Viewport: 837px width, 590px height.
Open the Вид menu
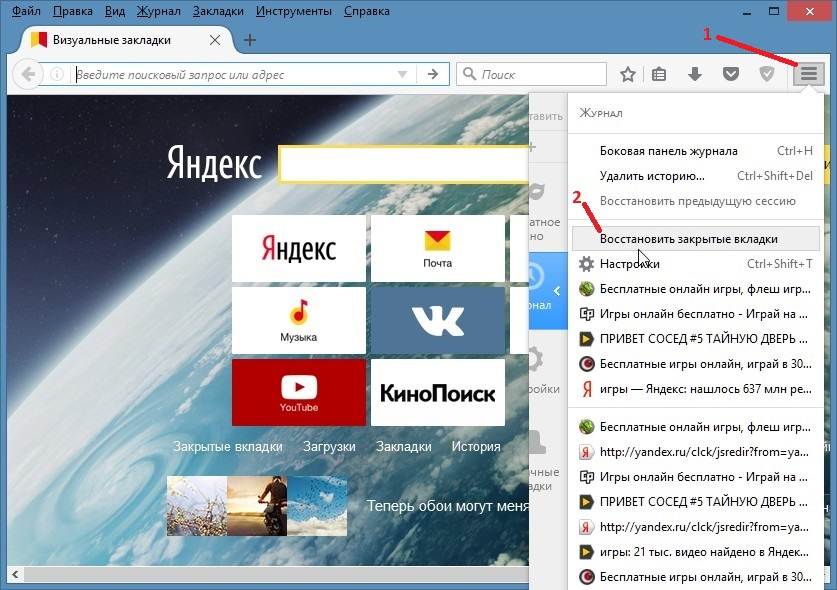click(x=114, y=11)
